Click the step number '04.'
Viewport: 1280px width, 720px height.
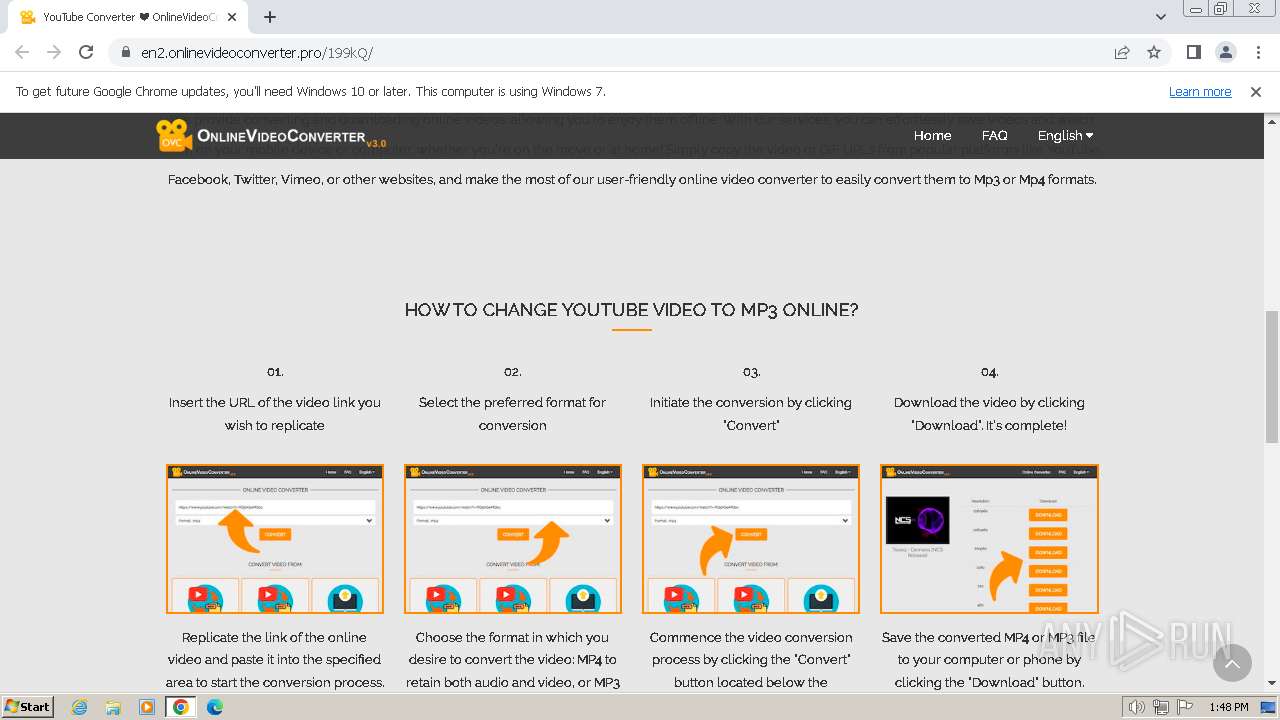coord(989,372)
